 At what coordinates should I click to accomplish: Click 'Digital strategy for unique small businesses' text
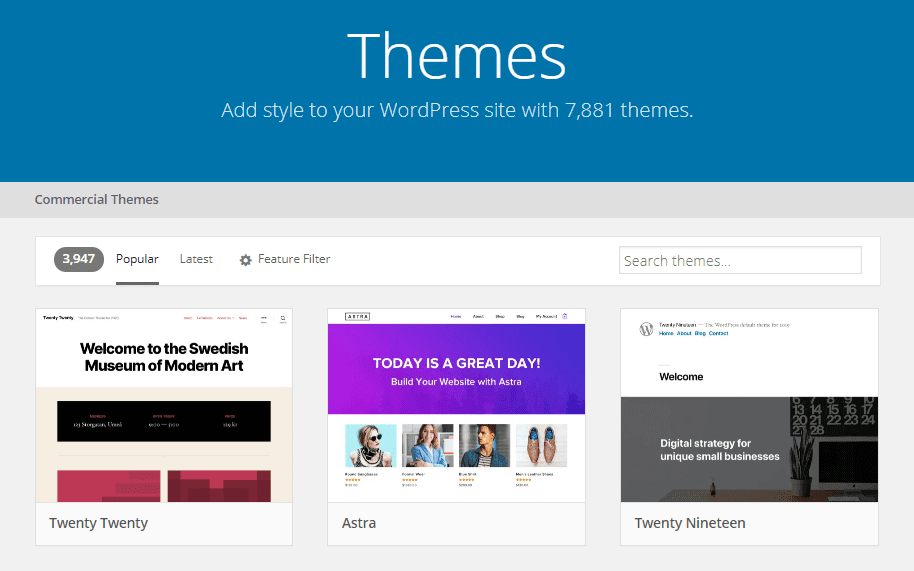(719, 450)
